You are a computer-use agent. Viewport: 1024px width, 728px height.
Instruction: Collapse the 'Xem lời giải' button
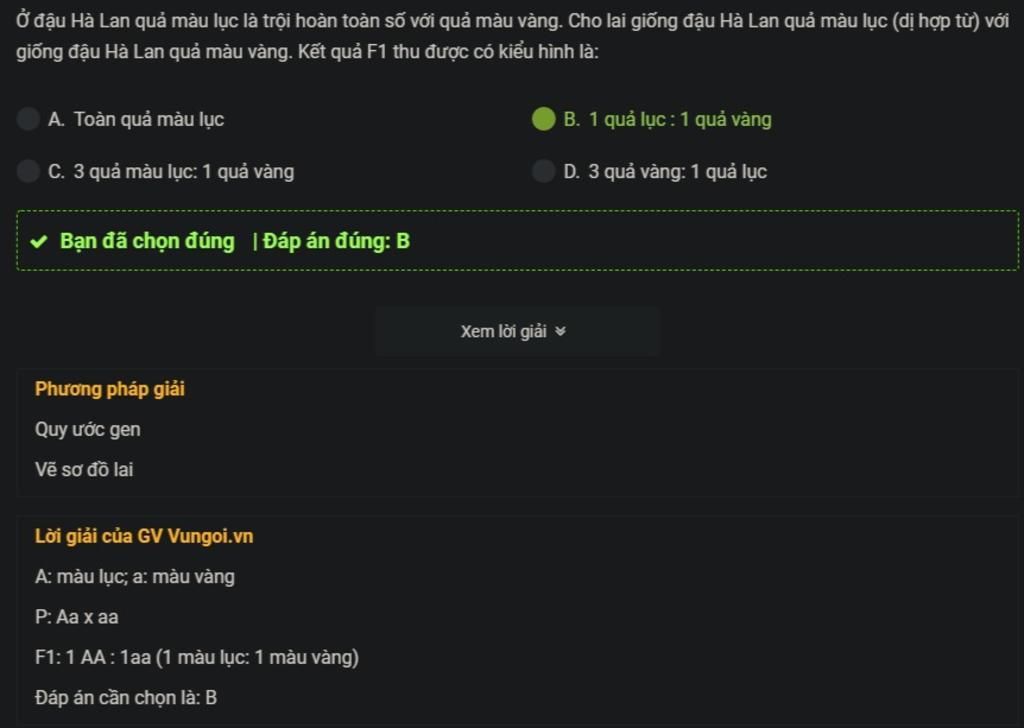(x=517, y=332)
